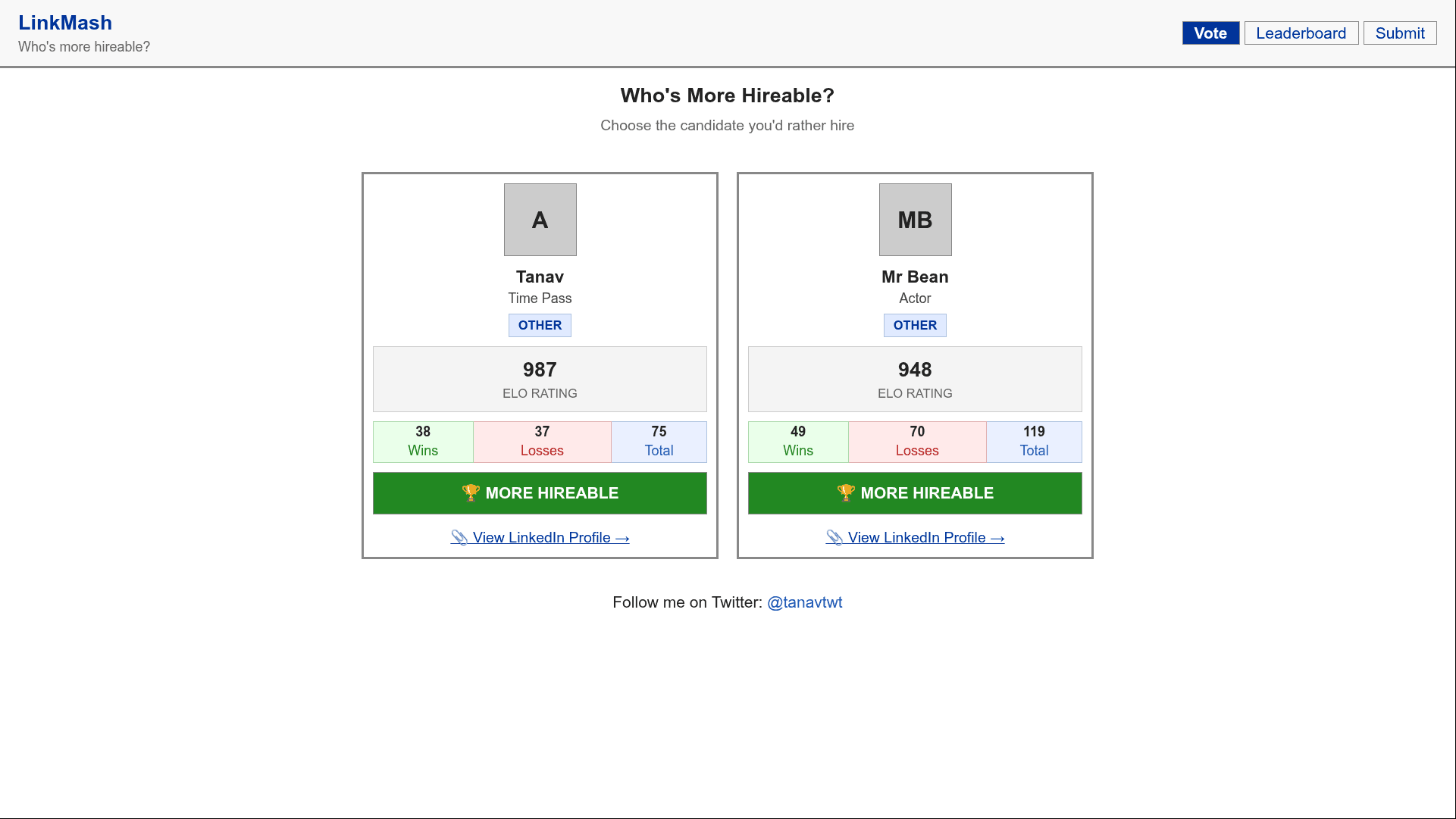Screen dimensions: 1456x819
Task: Click Mr Bean's 948 ELO rating box
Action: (915, 379)
